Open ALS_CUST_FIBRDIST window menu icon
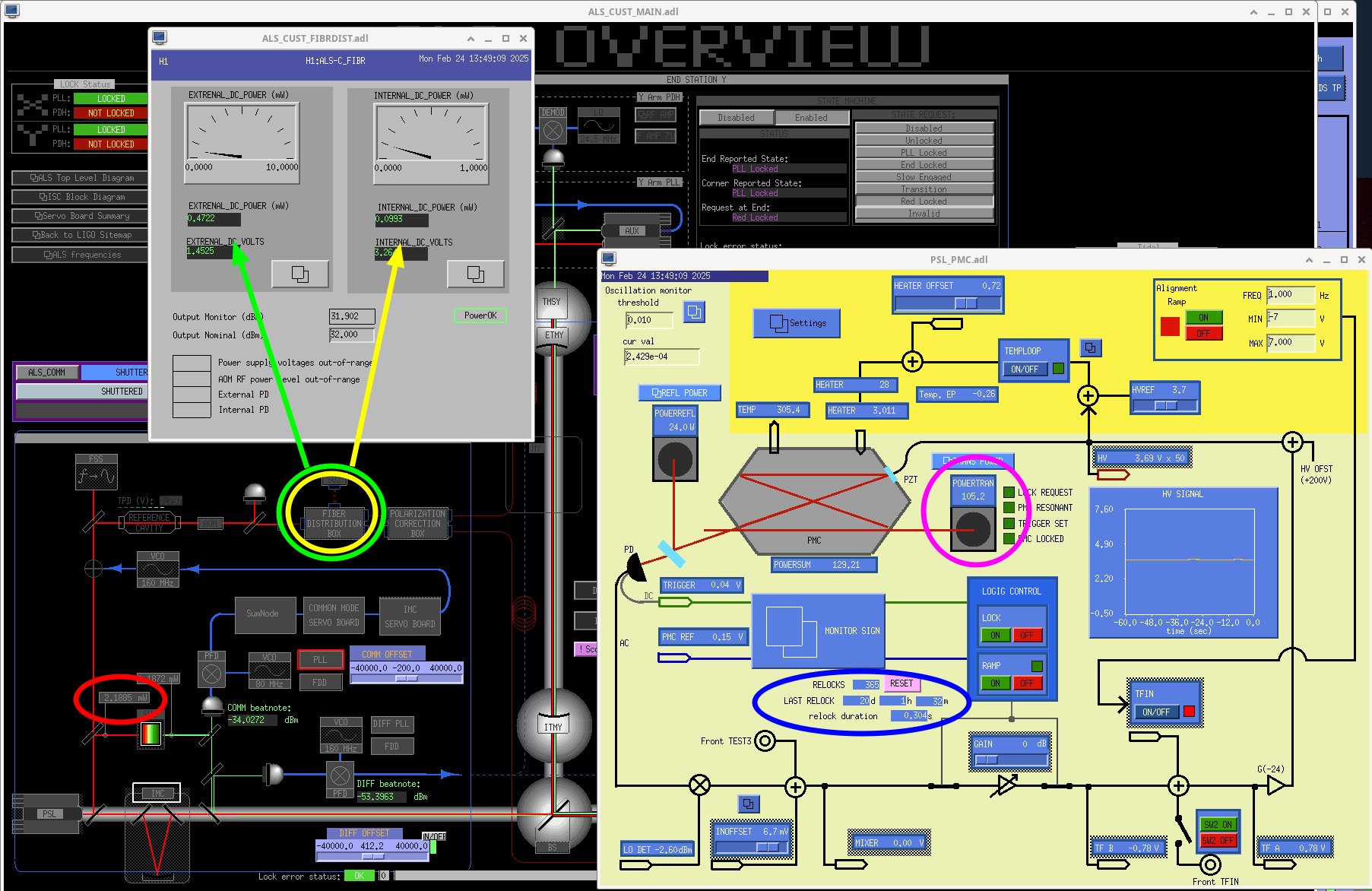The height and width of the screenshot is (891, 1372). pos(159,37)
